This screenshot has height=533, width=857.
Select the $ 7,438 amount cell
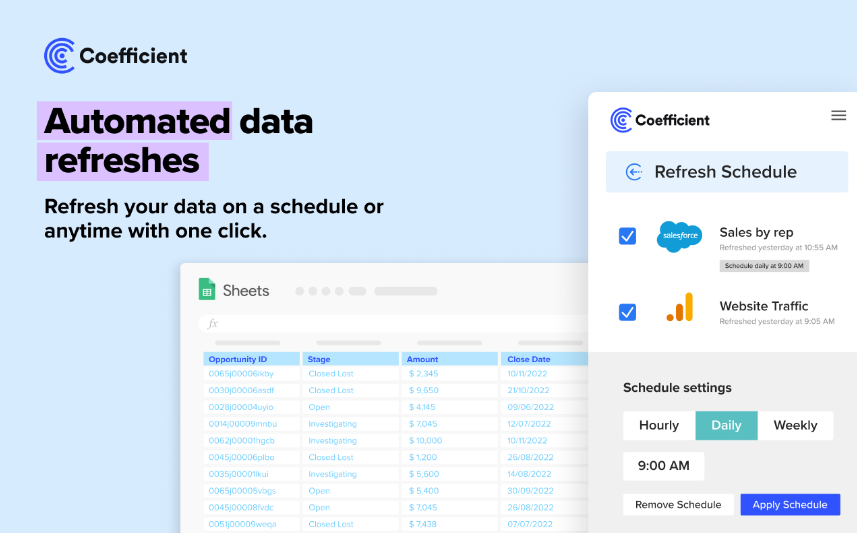450,524
